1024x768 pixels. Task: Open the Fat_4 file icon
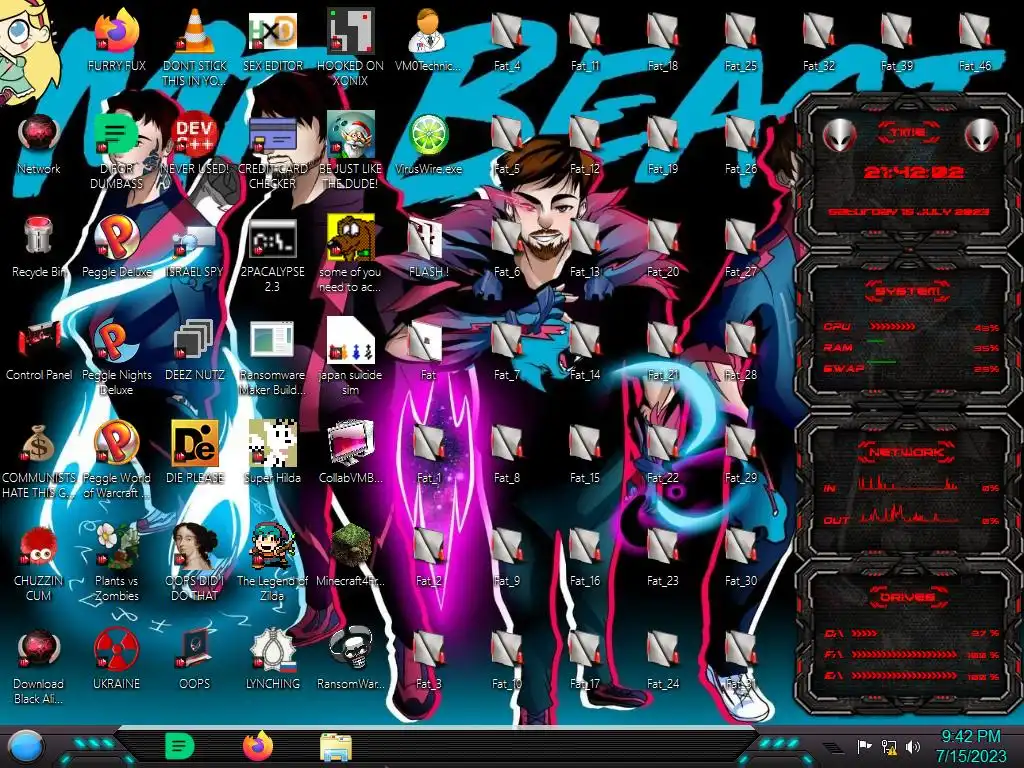[506, 31]
